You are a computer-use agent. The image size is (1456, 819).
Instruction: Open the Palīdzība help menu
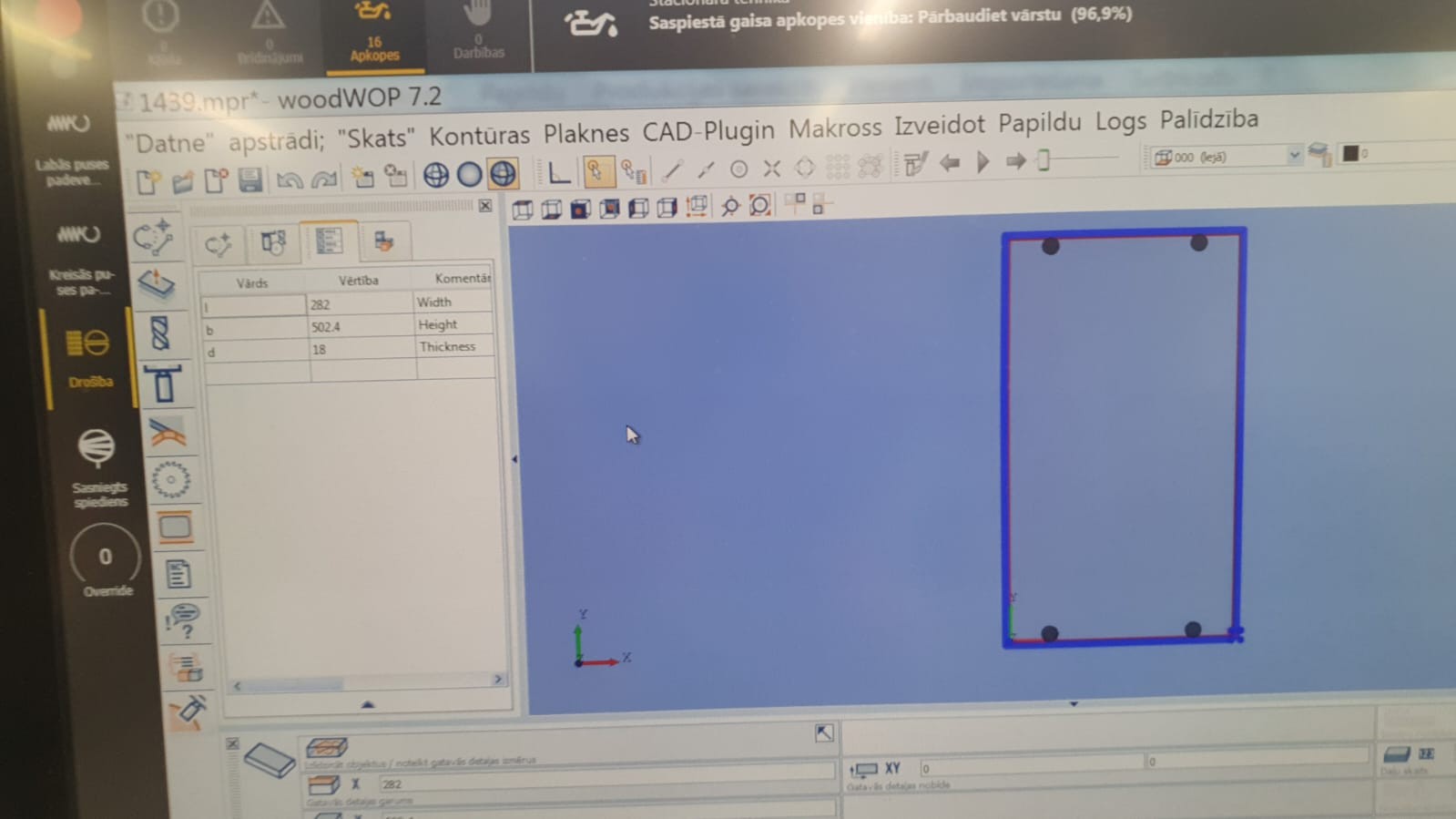[x=1208, y=118]
